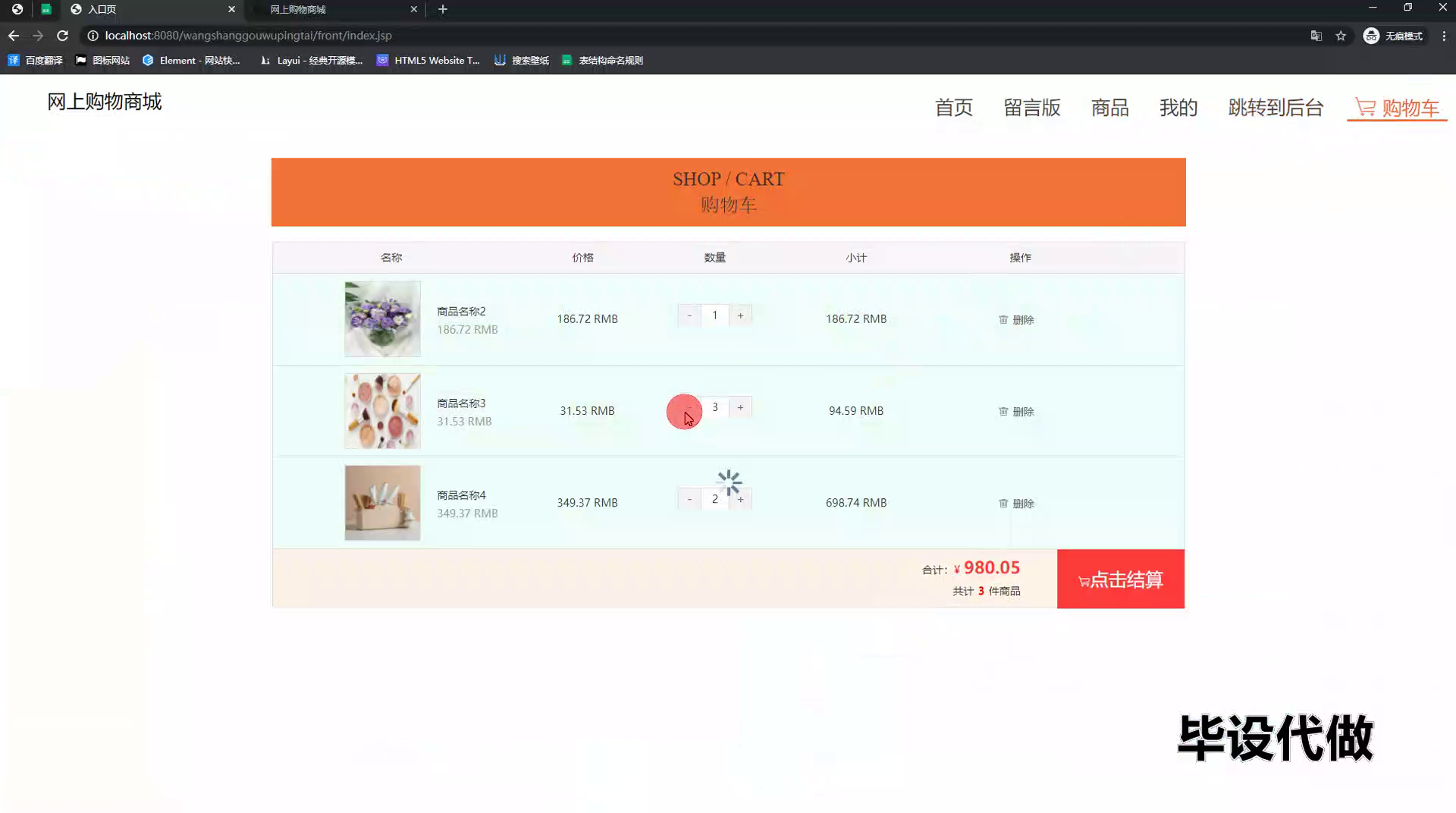Click the 价格 column header
This screenshot has width=1456, height=813.
582,258
